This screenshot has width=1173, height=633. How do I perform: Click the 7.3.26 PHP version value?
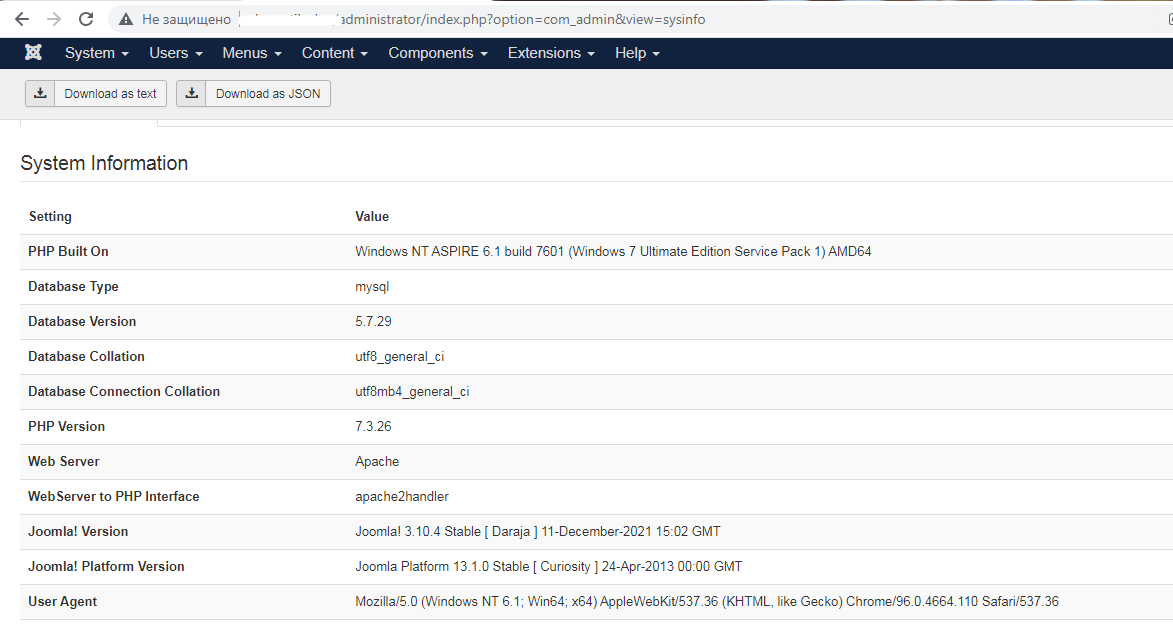coord(373,426)
